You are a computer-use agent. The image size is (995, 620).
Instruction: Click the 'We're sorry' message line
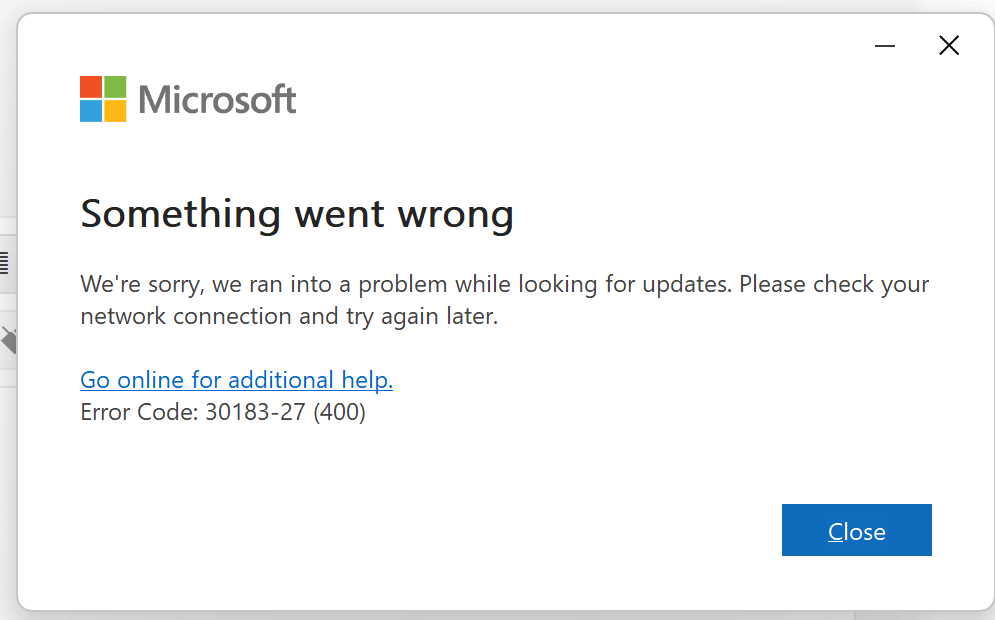point(504,284)
